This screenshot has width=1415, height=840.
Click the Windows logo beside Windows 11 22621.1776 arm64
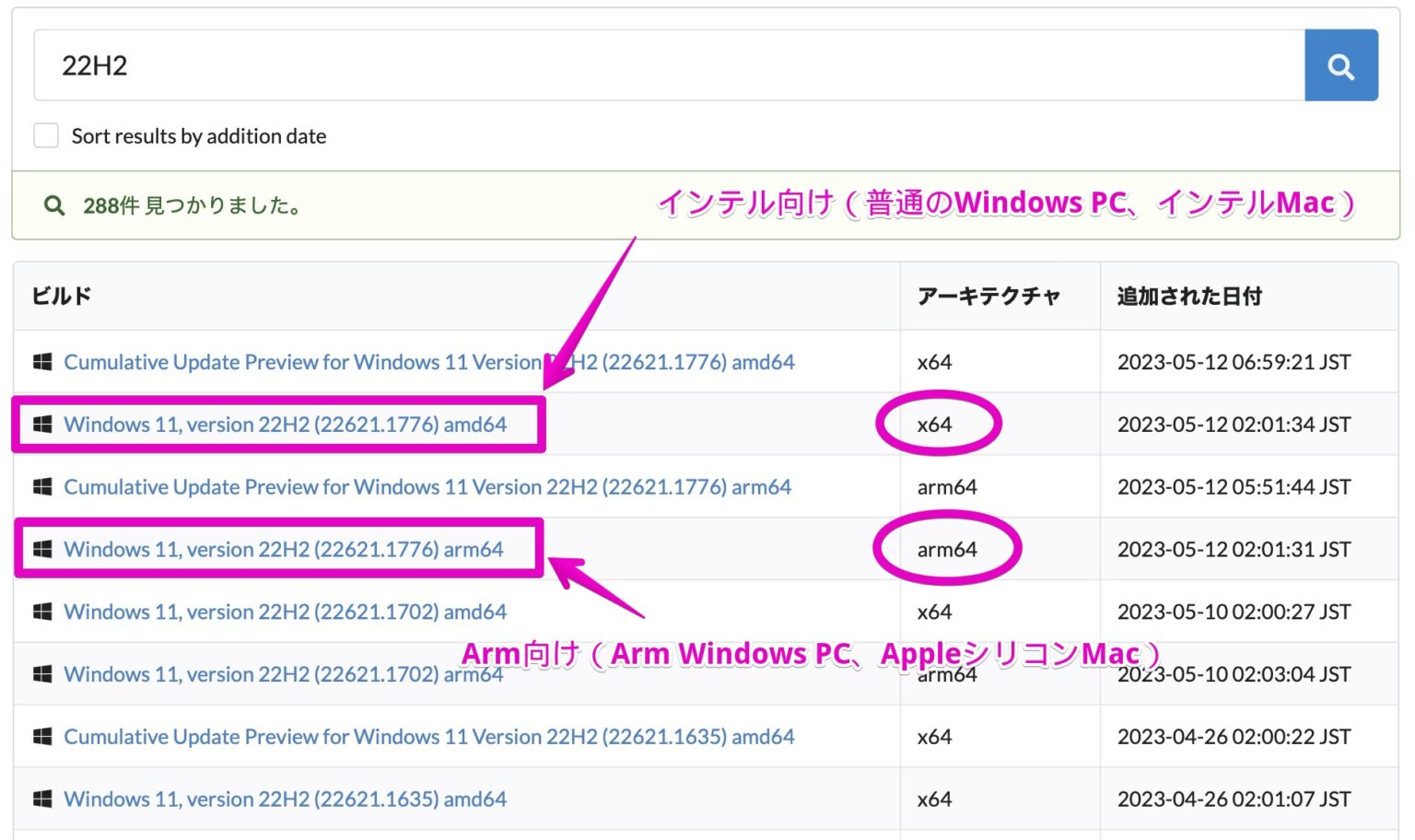pyautogui.click(x=41, y=548)
